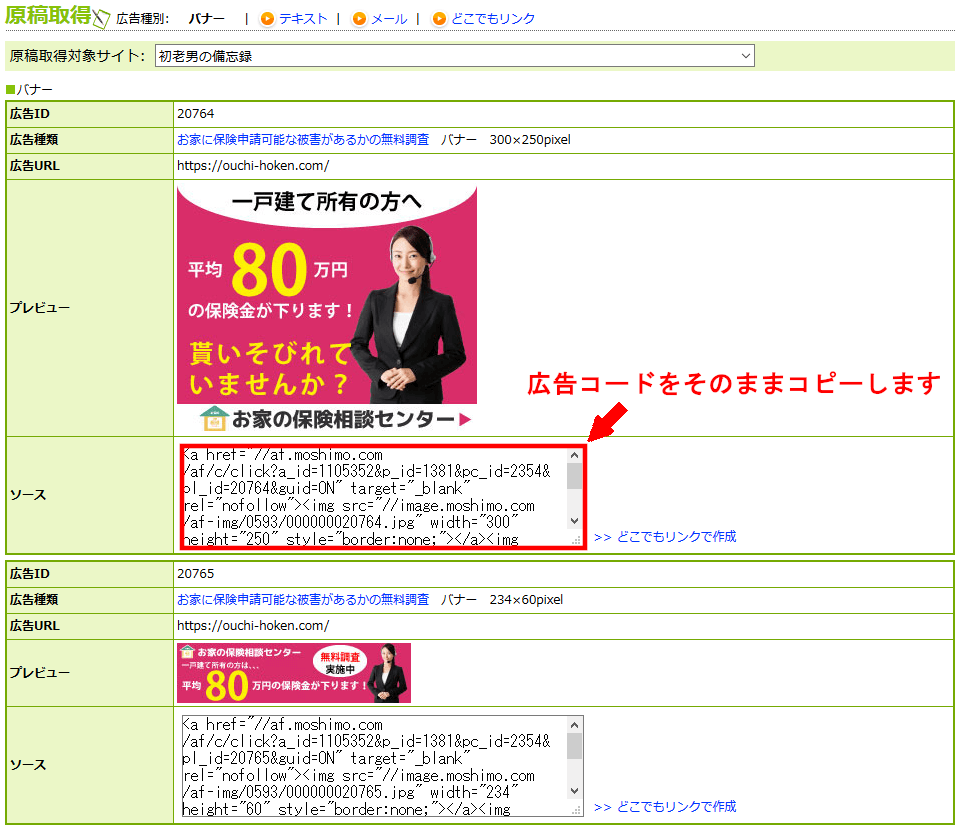959x827 pixels.
Task: Click the orange arrow icon beside テキスト
Action: (267, 19)
